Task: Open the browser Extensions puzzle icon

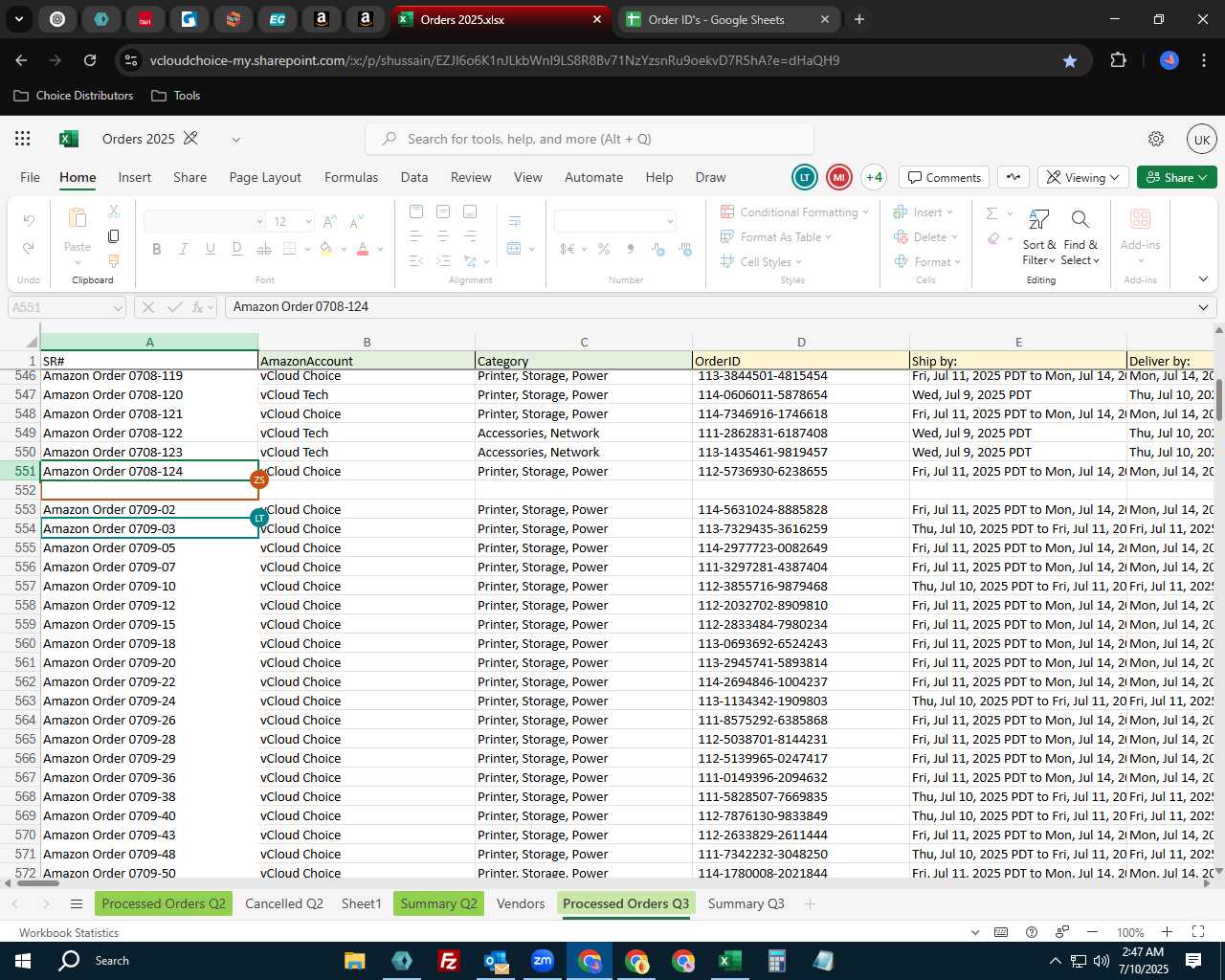Action: 1118,60
